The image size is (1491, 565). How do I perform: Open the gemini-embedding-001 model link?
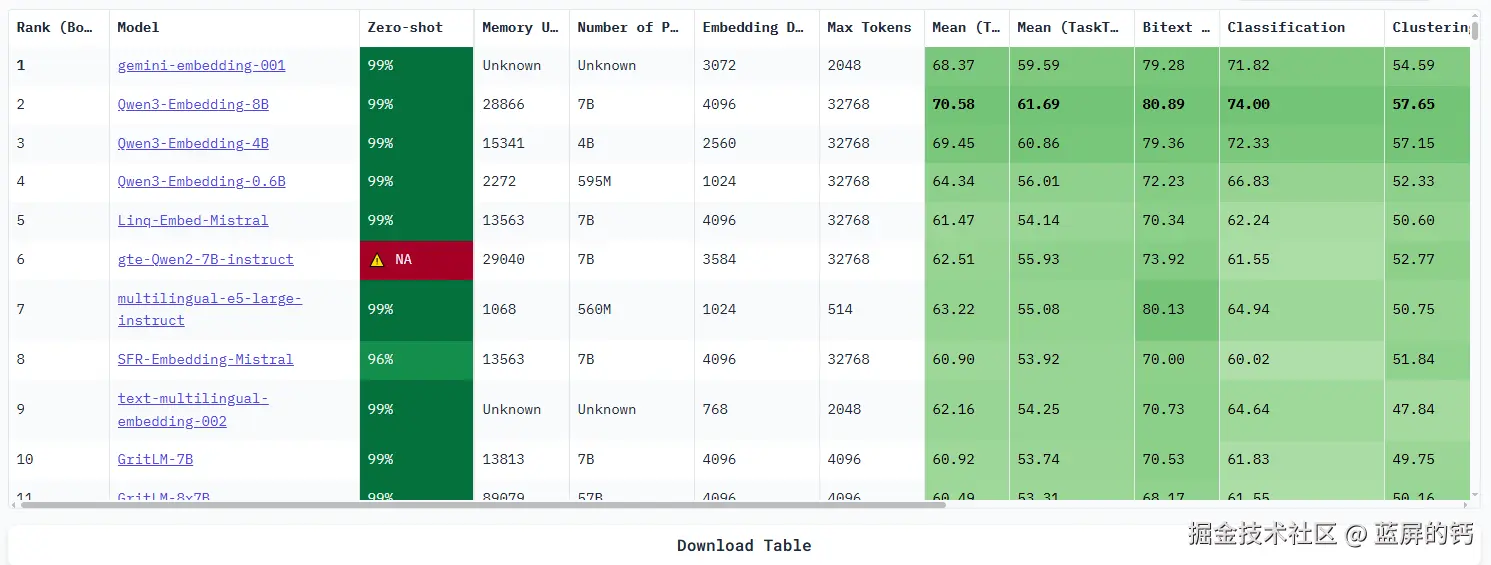tap(201, 65)
